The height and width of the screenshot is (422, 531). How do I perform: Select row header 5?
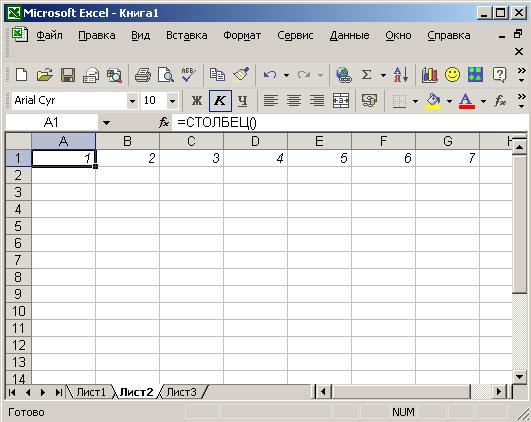tap(18, 226)
